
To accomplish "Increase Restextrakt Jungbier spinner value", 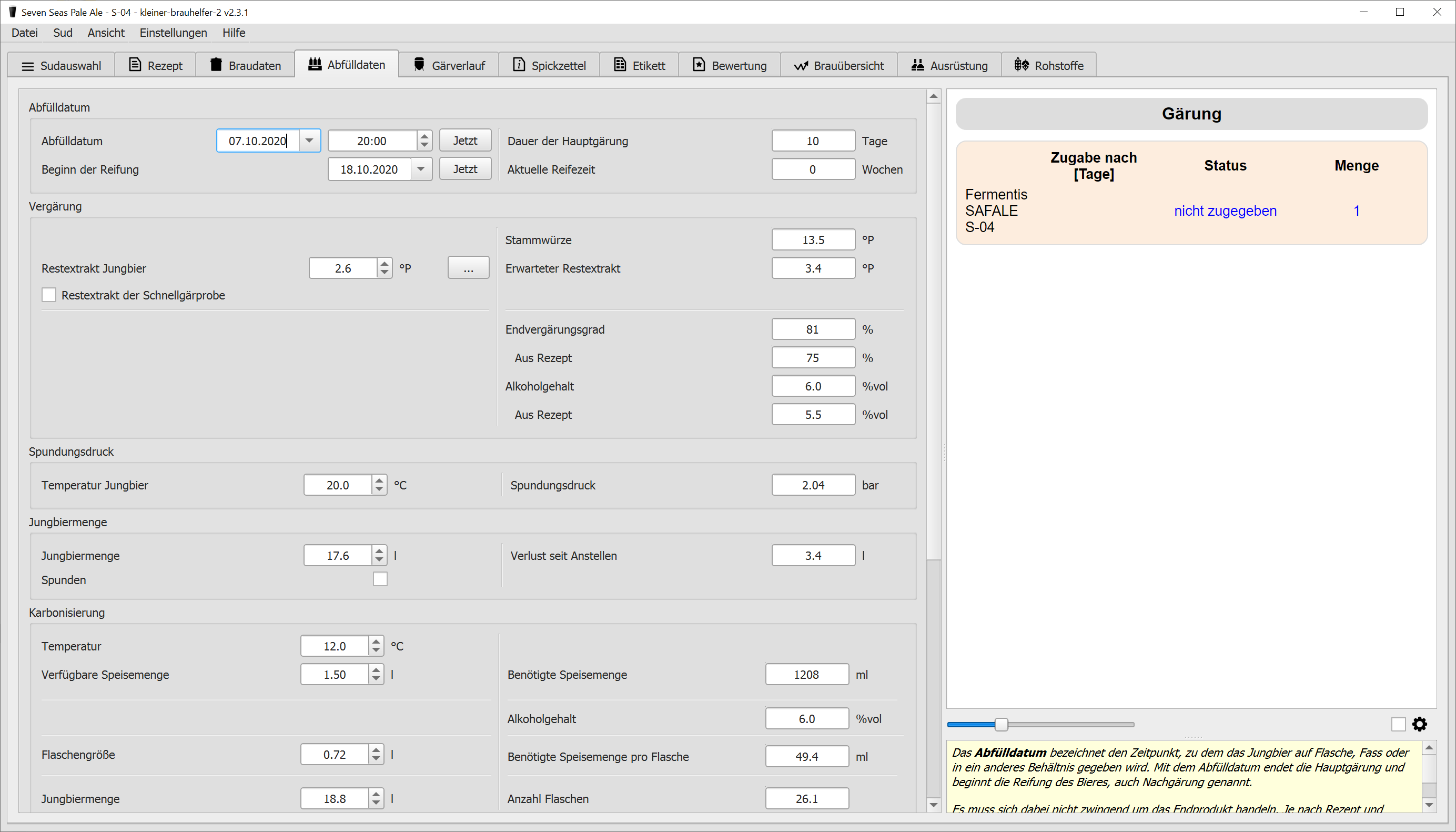I will coord(385,264).
